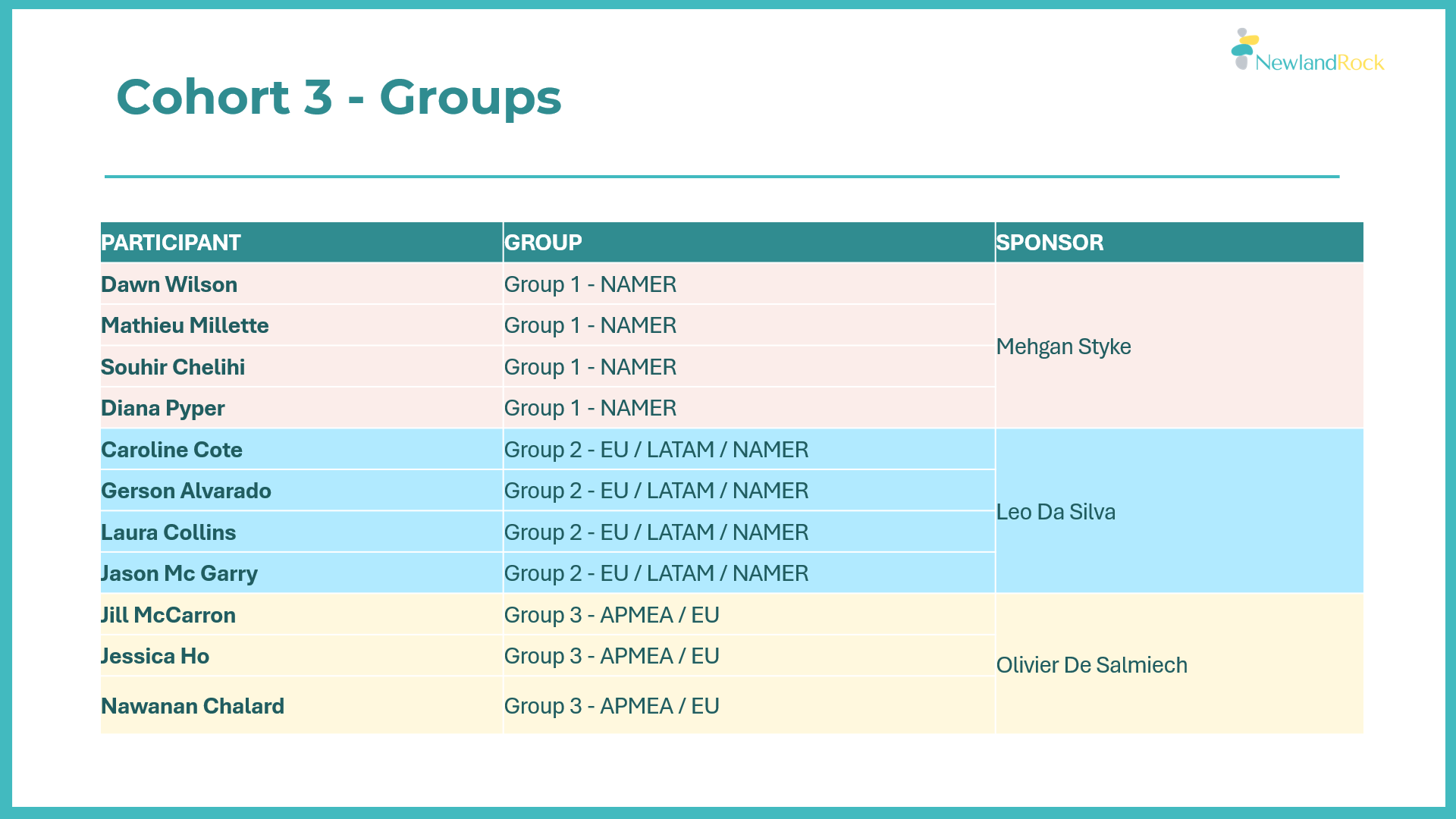Select the Dawn Wilson cell
This screenshot has width=1456, height=819.
301,284
